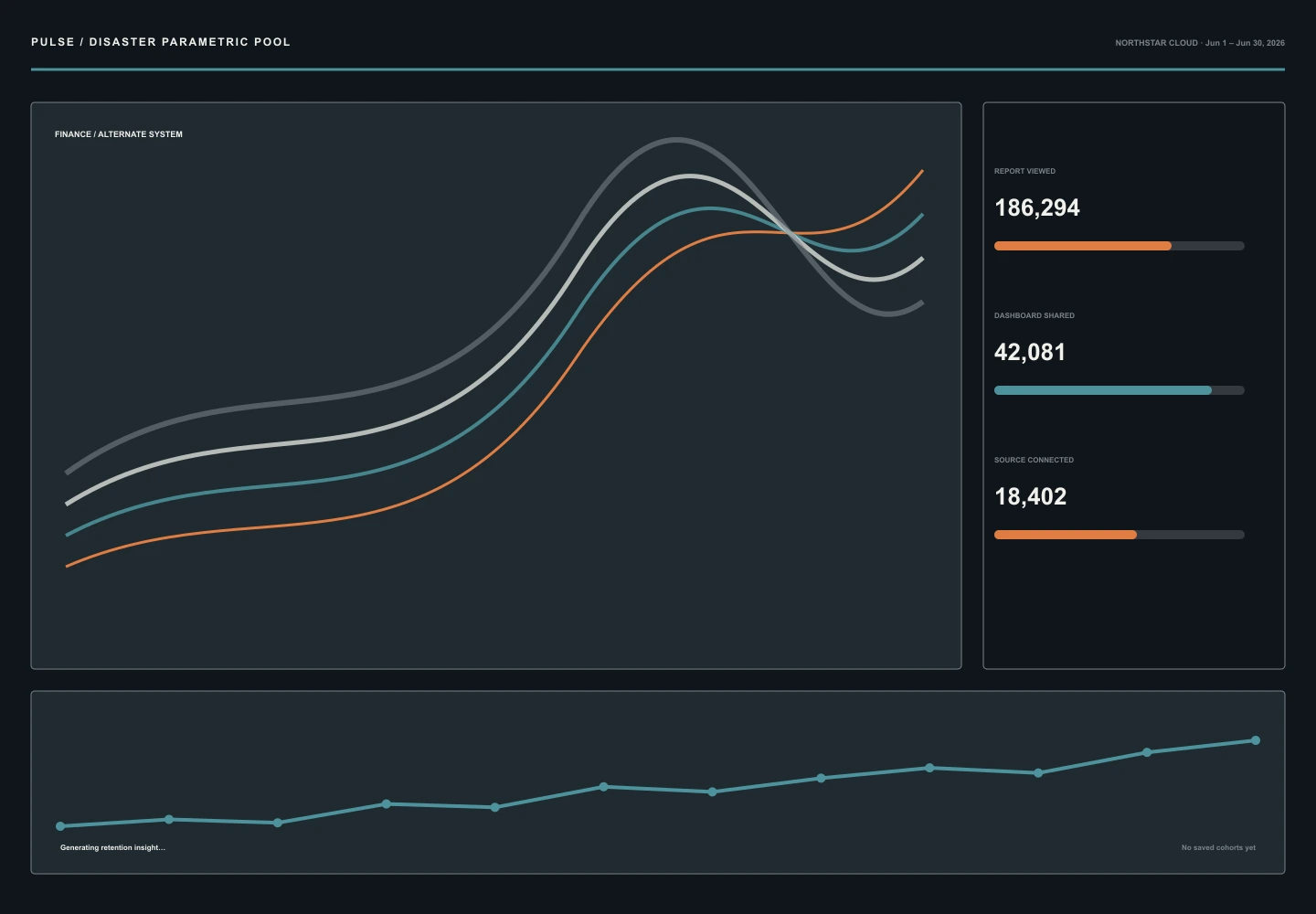Click the Pulse / Disaster Parametric Pool heading

(161, 42)
